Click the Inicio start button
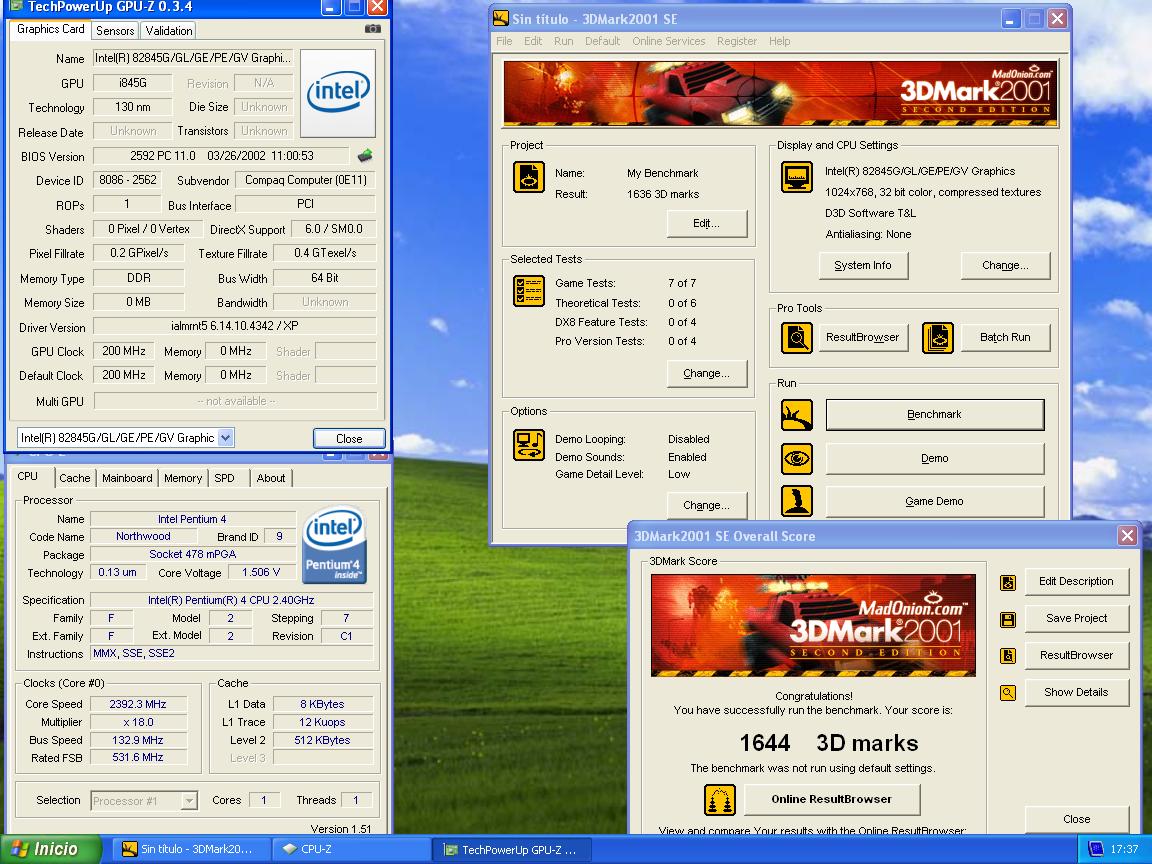The width and height of the screenshot is (1152, 864). coord(48,849)
